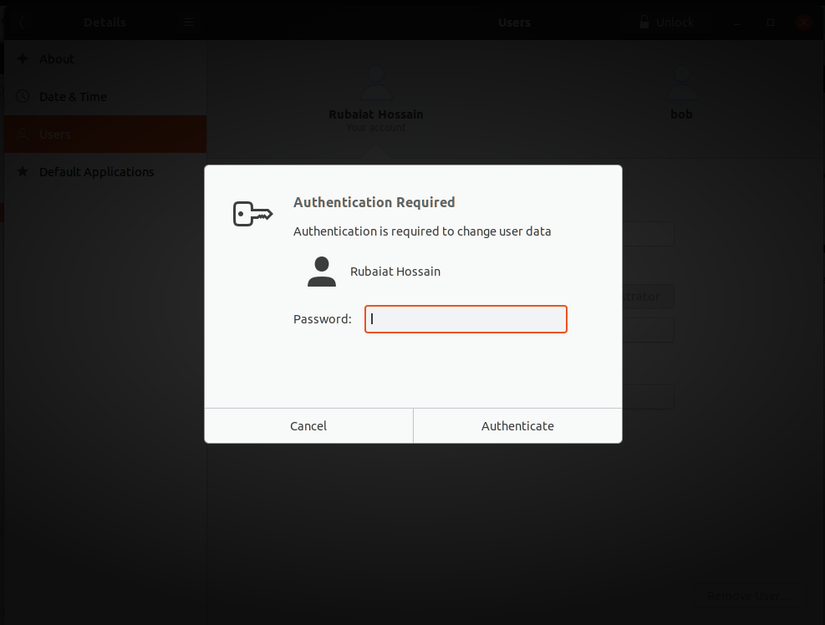Image resolution: width=825 pixels, height=625 pixels.
Task: Click the star icon next to Default Applications
Action: (x=22, y=172)
